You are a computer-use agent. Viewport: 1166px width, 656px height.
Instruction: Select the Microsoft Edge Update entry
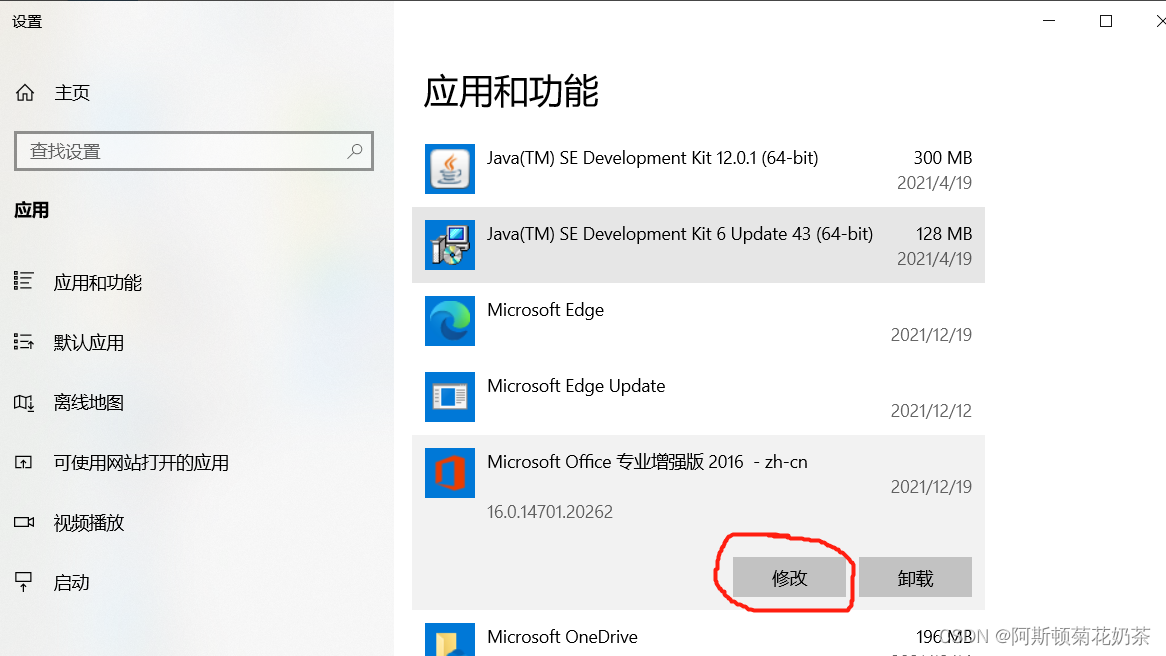pos(698,397)
